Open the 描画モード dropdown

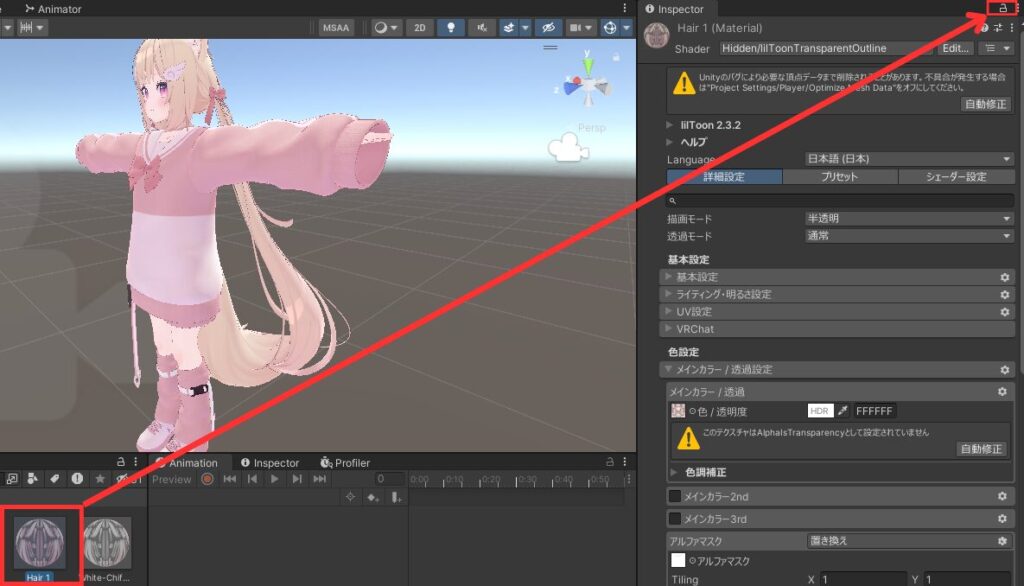coord(909,218)
